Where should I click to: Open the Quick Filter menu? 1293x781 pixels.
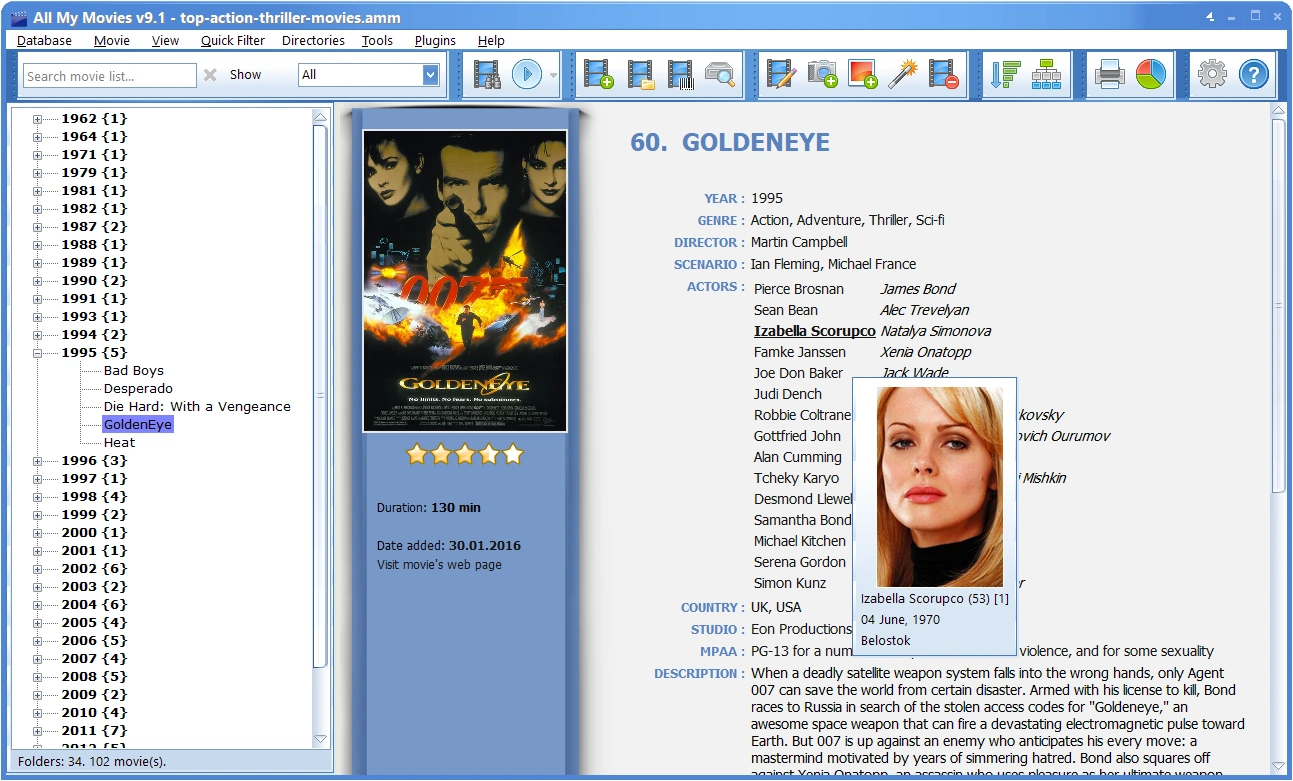tap(233, 41)
